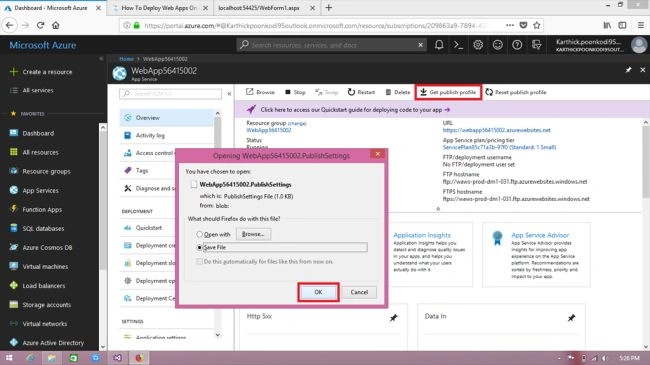Open Overview in resource menu

(x=167, y=118)
